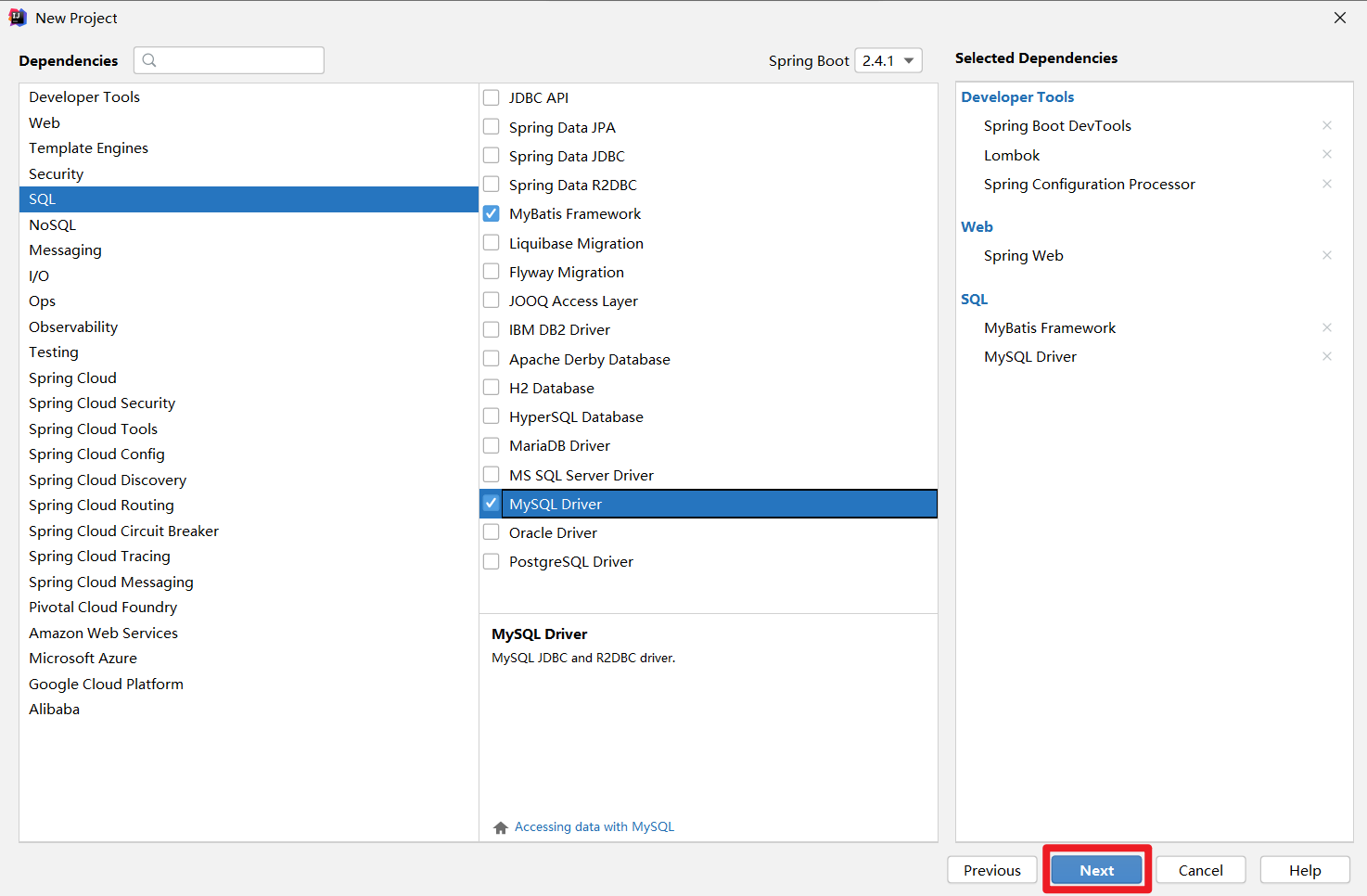The image size is (1367, 896).
Task: Select the Messaging category
Action: tap(249, 250)
